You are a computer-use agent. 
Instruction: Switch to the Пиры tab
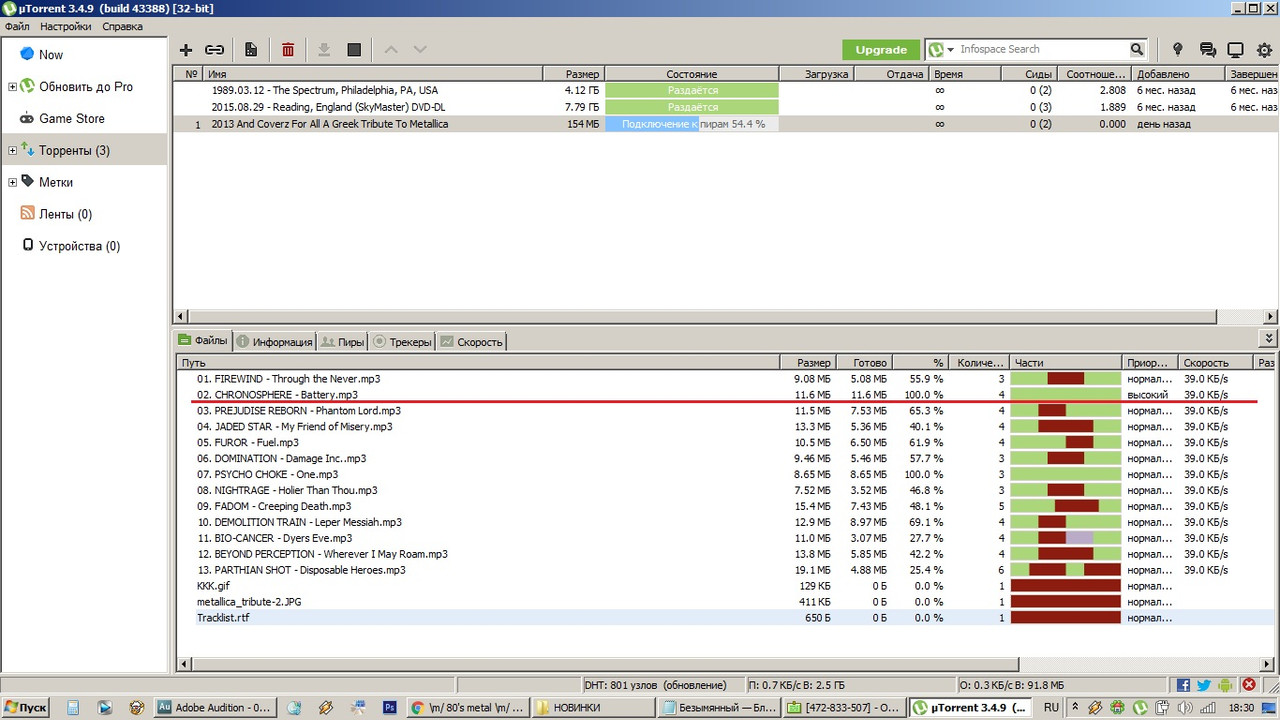click(x=342, y=342)
